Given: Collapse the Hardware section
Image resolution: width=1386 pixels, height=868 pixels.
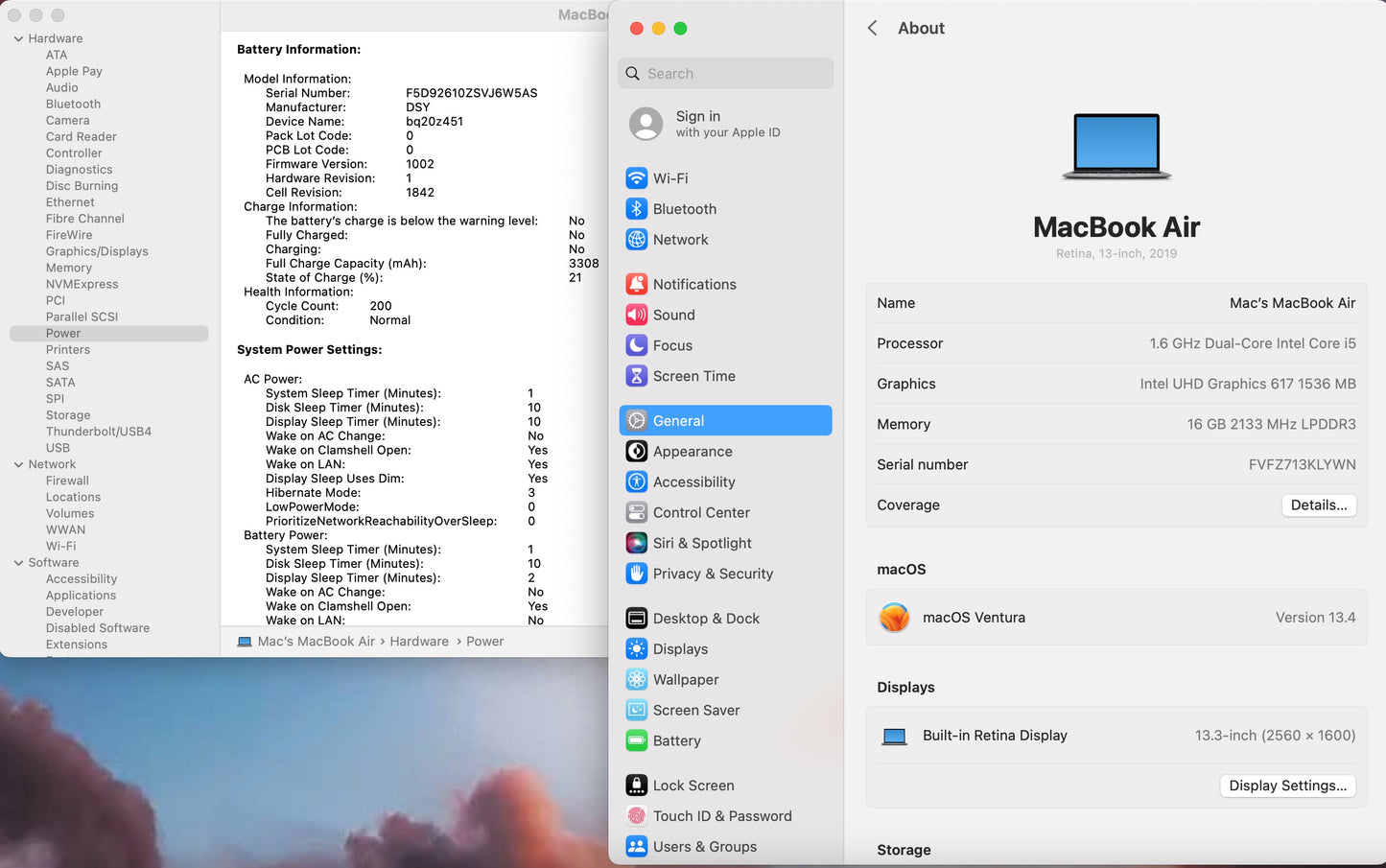Looking at the screenshot, I should click(x=17, y=38).
